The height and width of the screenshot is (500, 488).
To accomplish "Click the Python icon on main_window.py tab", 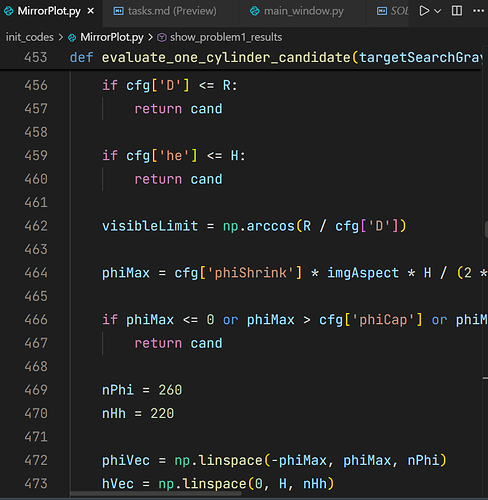I will pyautogui.click(x=255, y=11).
